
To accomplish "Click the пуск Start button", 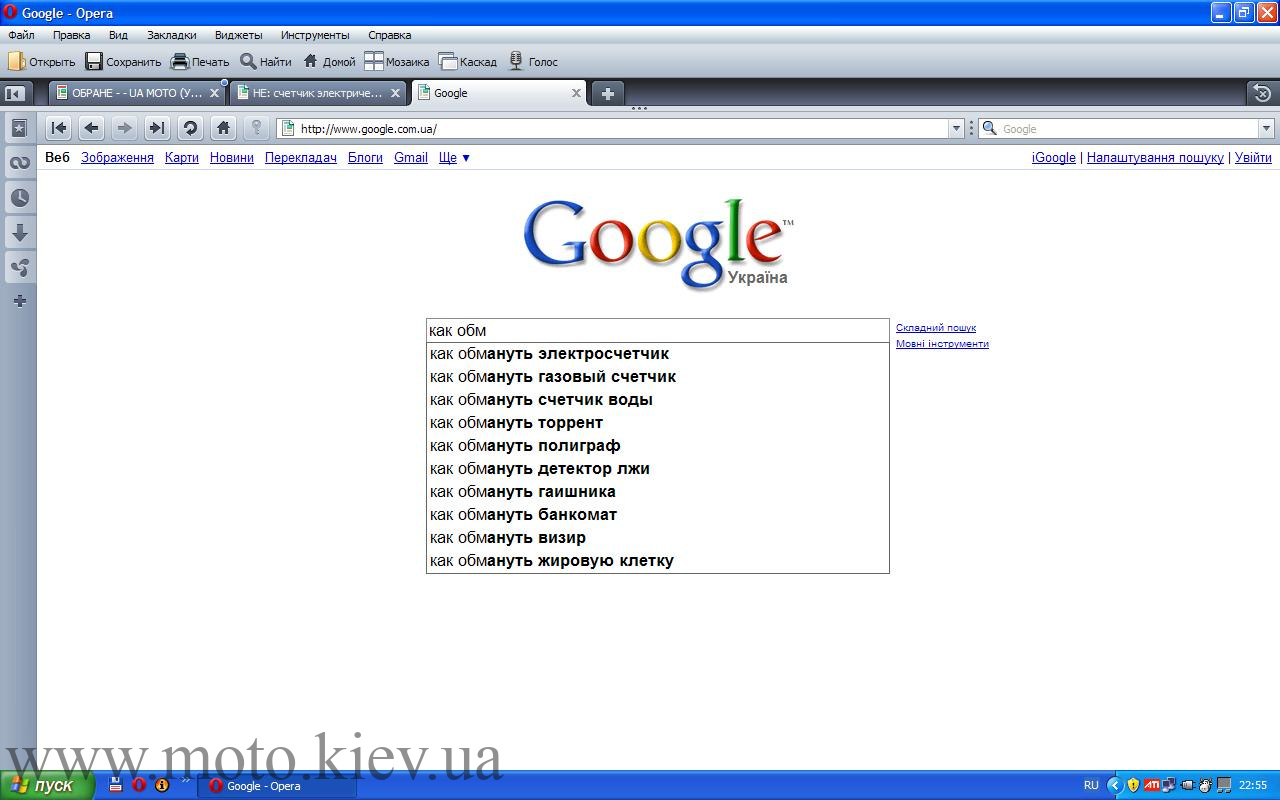I will [x=47, y=785].
